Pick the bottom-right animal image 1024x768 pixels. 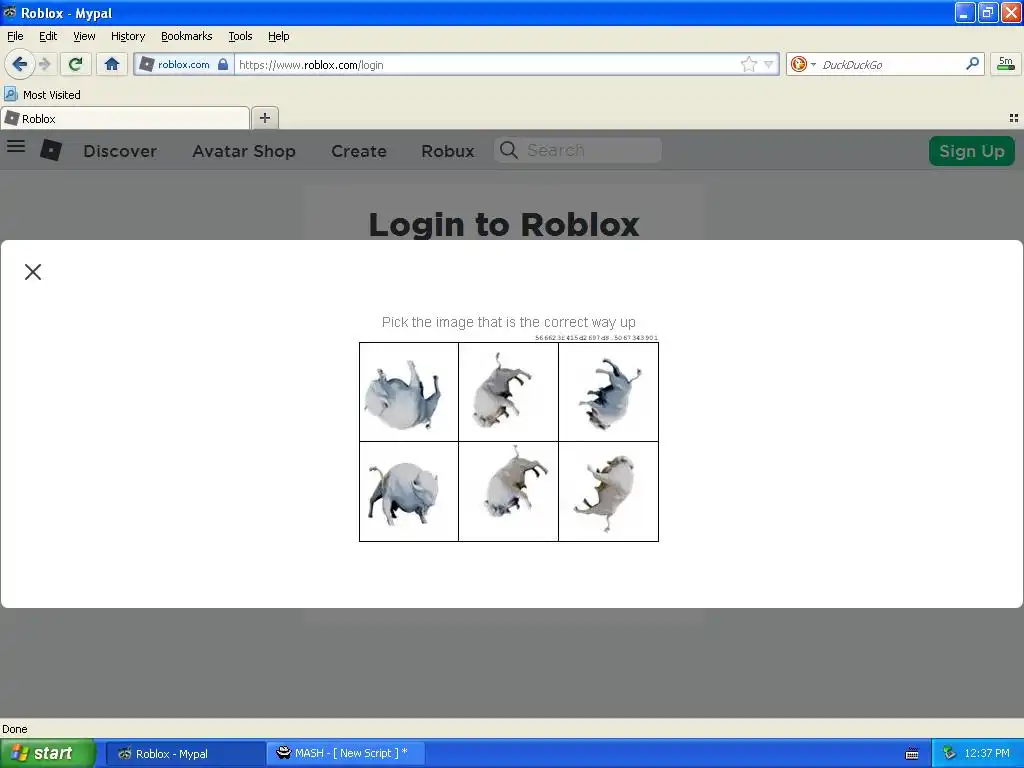click(609, 492)
